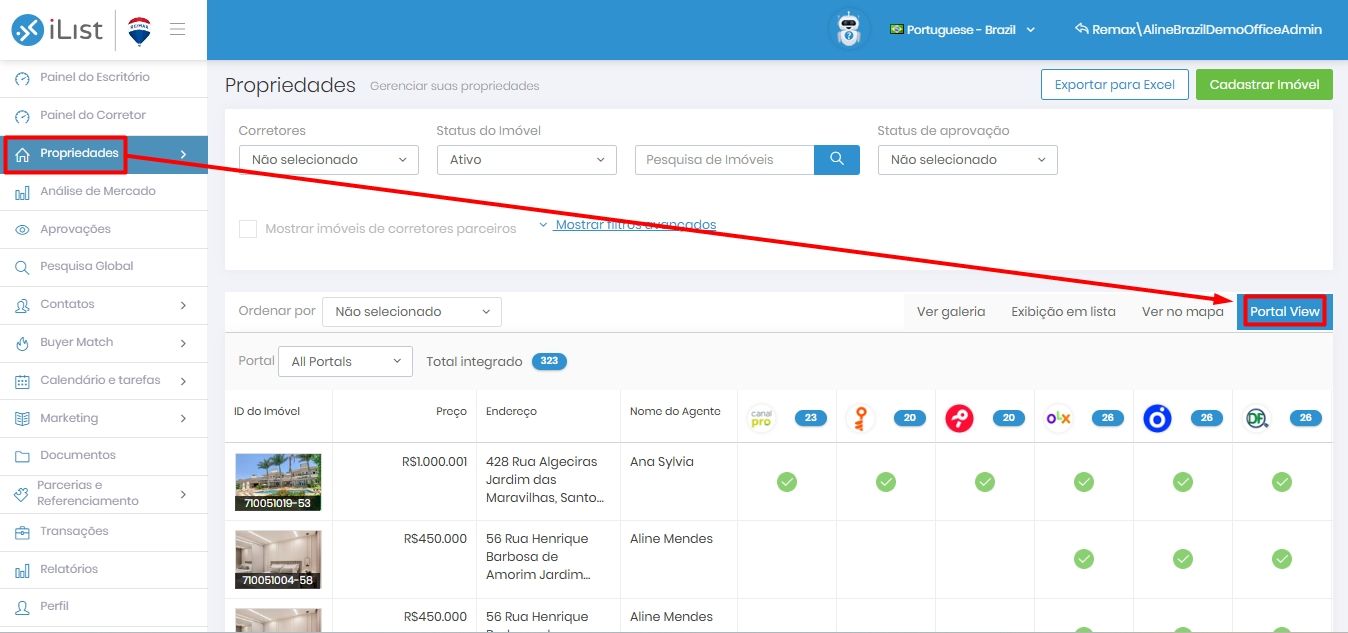Open the Portuguese - Brazil language selector

point(962,30)
